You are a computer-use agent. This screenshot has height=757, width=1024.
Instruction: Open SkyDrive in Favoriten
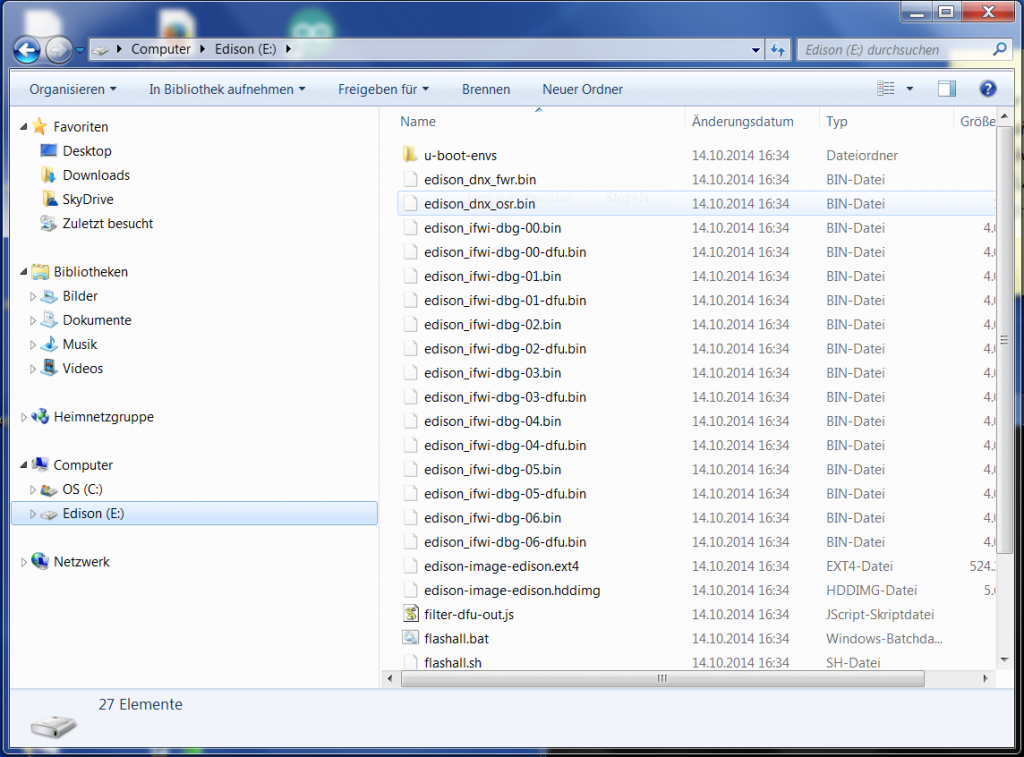click(x=88, y=199)
